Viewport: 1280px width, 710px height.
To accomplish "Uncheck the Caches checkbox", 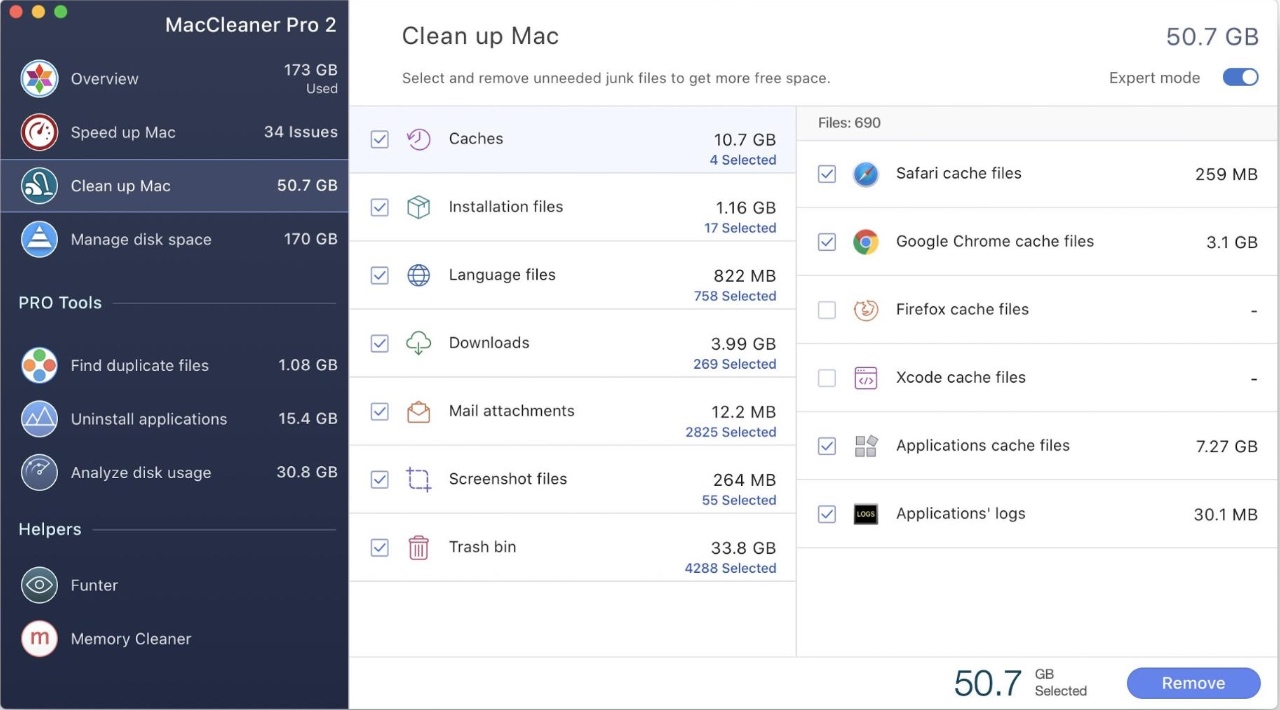I will 380,139.
